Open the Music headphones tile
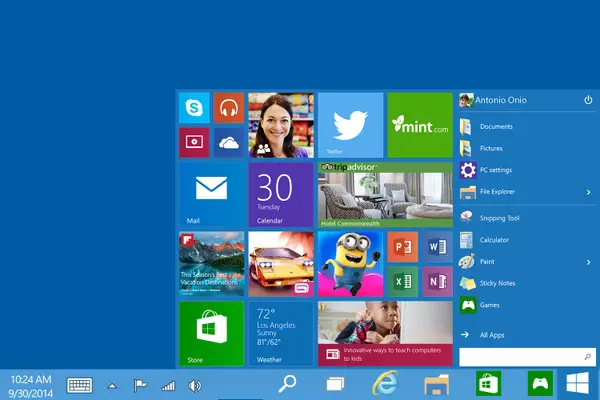Image resolution: width=600 pixels, height=400 pixels. pyautogui.click(x=229, y=108)
